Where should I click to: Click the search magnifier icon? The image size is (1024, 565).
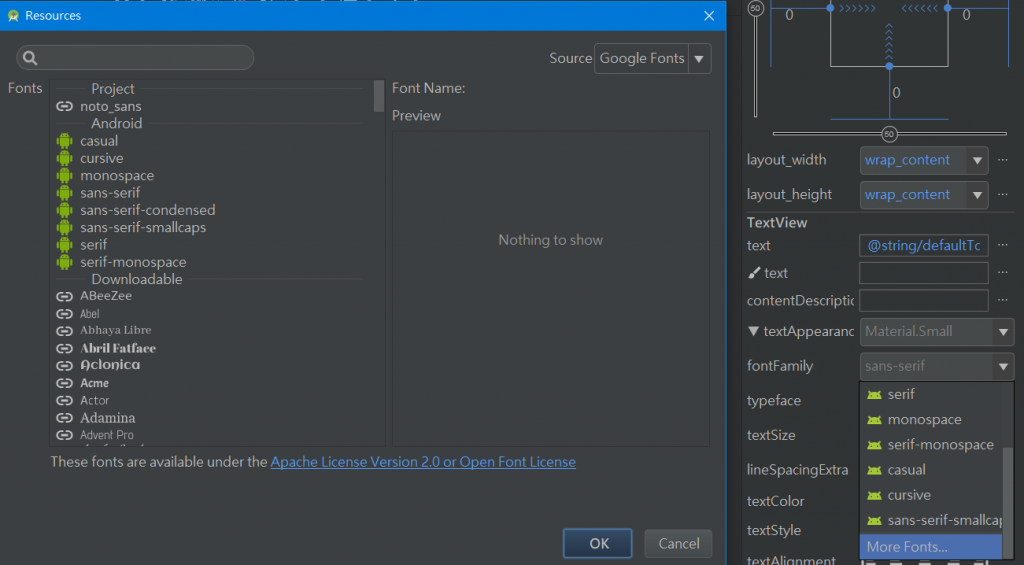[x=30, y=58]
